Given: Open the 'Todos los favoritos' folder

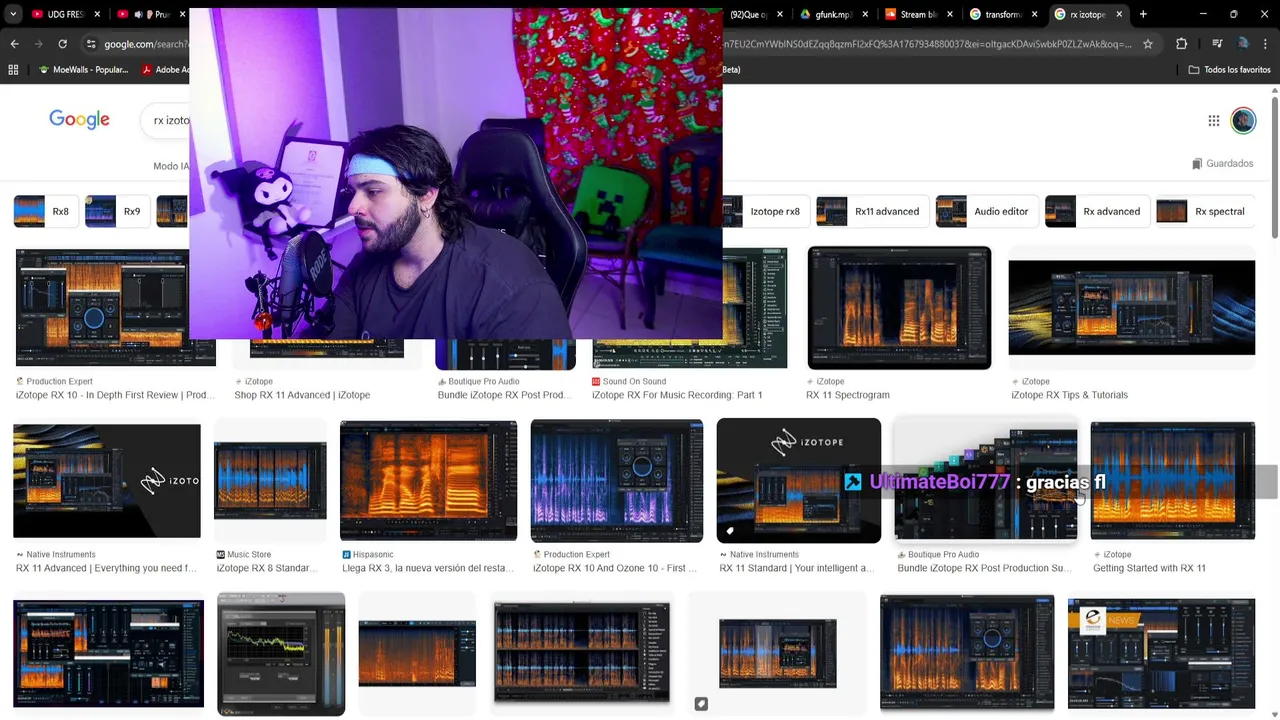Looking at the screenshot, I should (x=1230, y=70).
